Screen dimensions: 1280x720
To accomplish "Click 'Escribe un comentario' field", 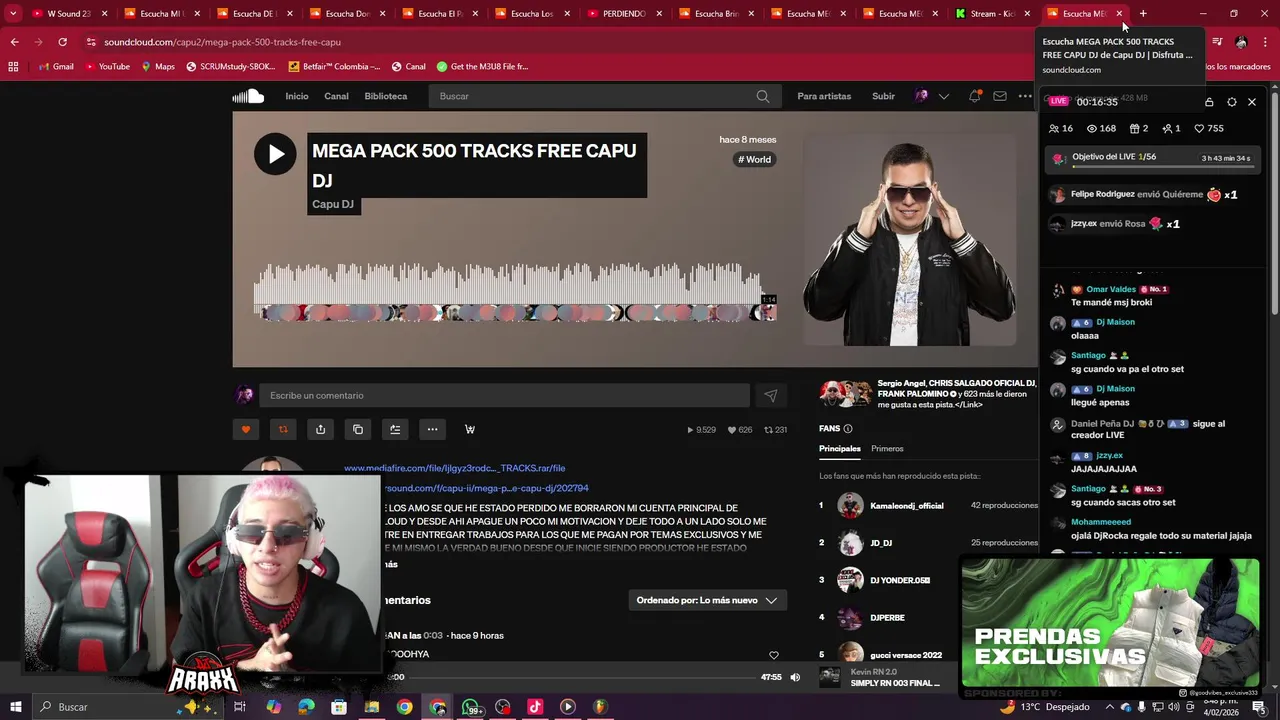I will (504, 395).
